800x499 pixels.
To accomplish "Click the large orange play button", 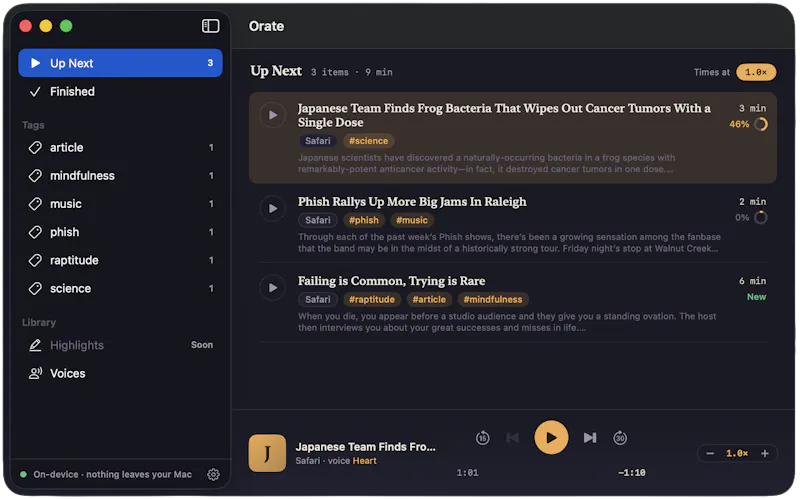I will pyautogui.click(x=551, y=437).
